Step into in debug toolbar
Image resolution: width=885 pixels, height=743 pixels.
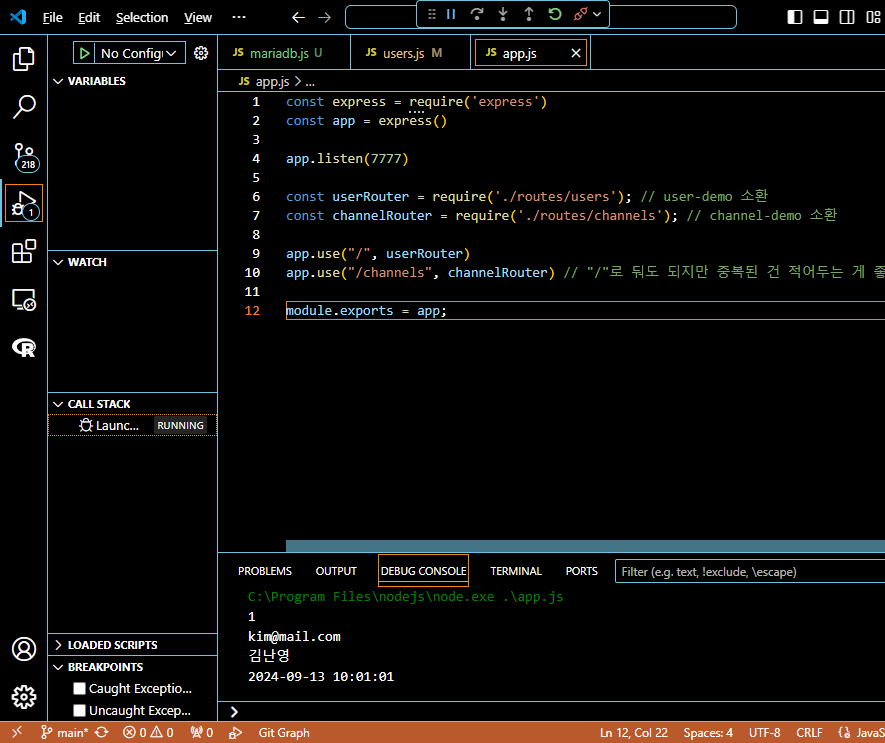[x=502, y=14]
